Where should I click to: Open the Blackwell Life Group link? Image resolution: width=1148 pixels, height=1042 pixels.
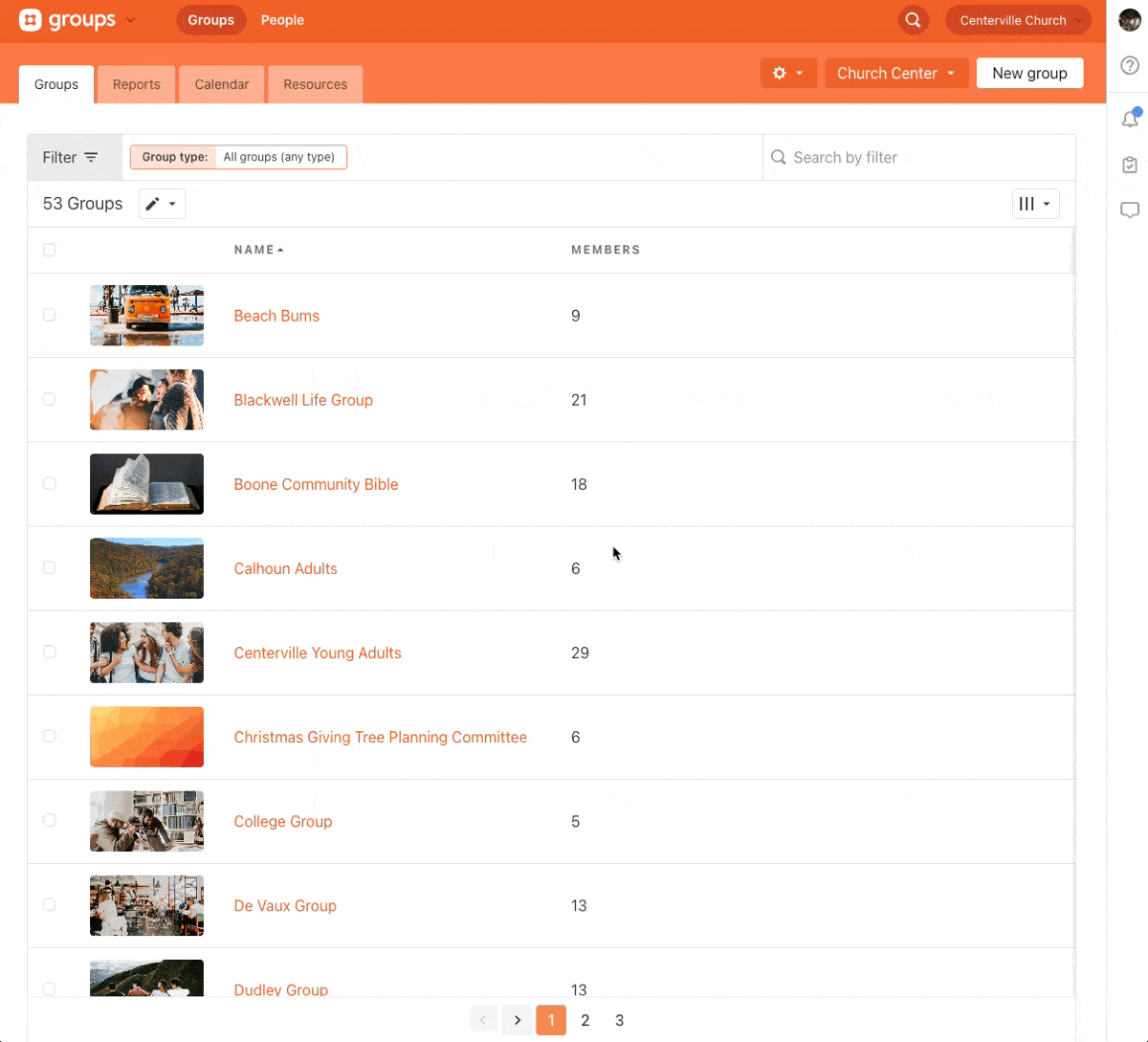pos(303,400)
